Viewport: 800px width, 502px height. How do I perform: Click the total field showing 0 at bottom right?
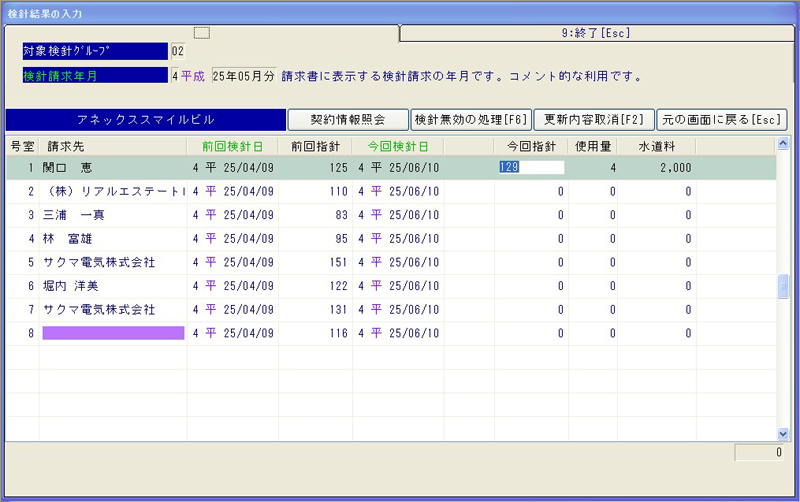(761, 453)
